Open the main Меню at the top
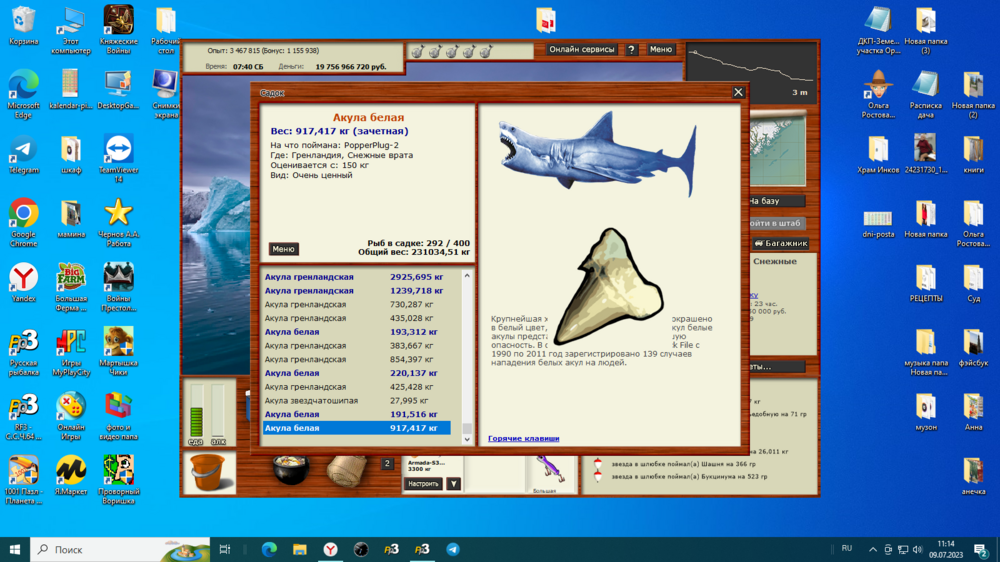 (x=660, y=49)
